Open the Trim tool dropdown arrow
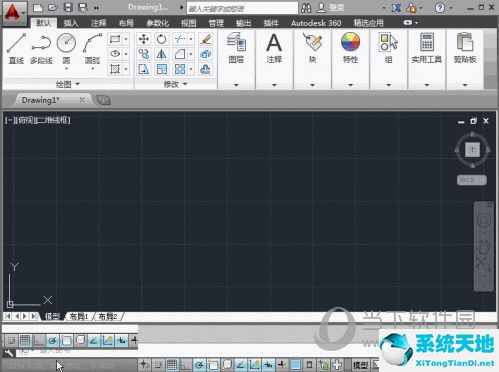 [x=191, y=39]
